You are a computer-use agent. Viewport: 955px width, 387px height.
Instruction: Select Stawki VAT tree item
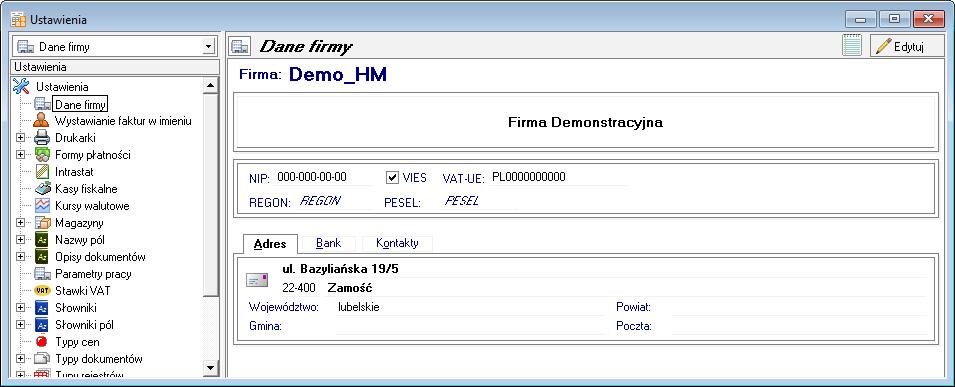(x=82, y=291)
